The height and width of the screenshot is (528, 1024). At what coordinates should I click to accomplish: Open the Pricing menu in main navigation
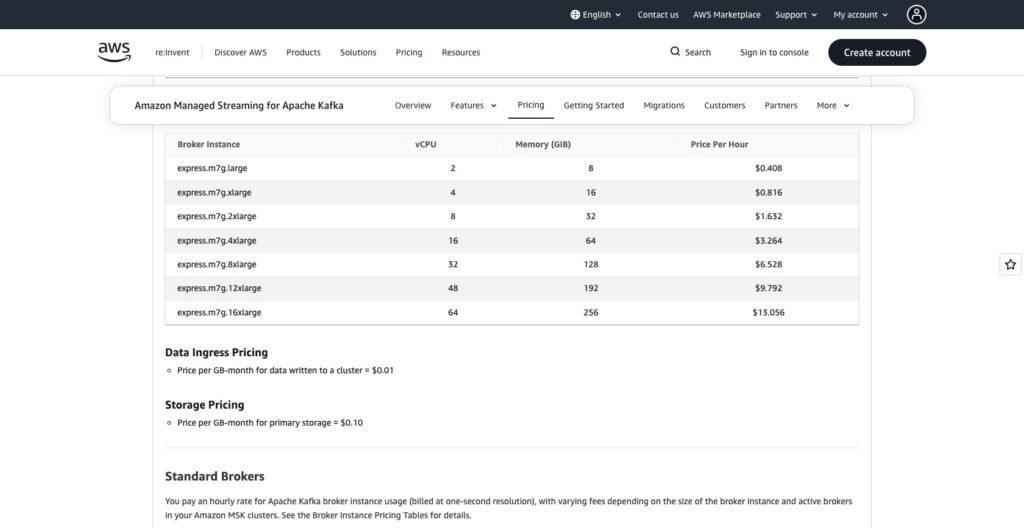point(409,52)
